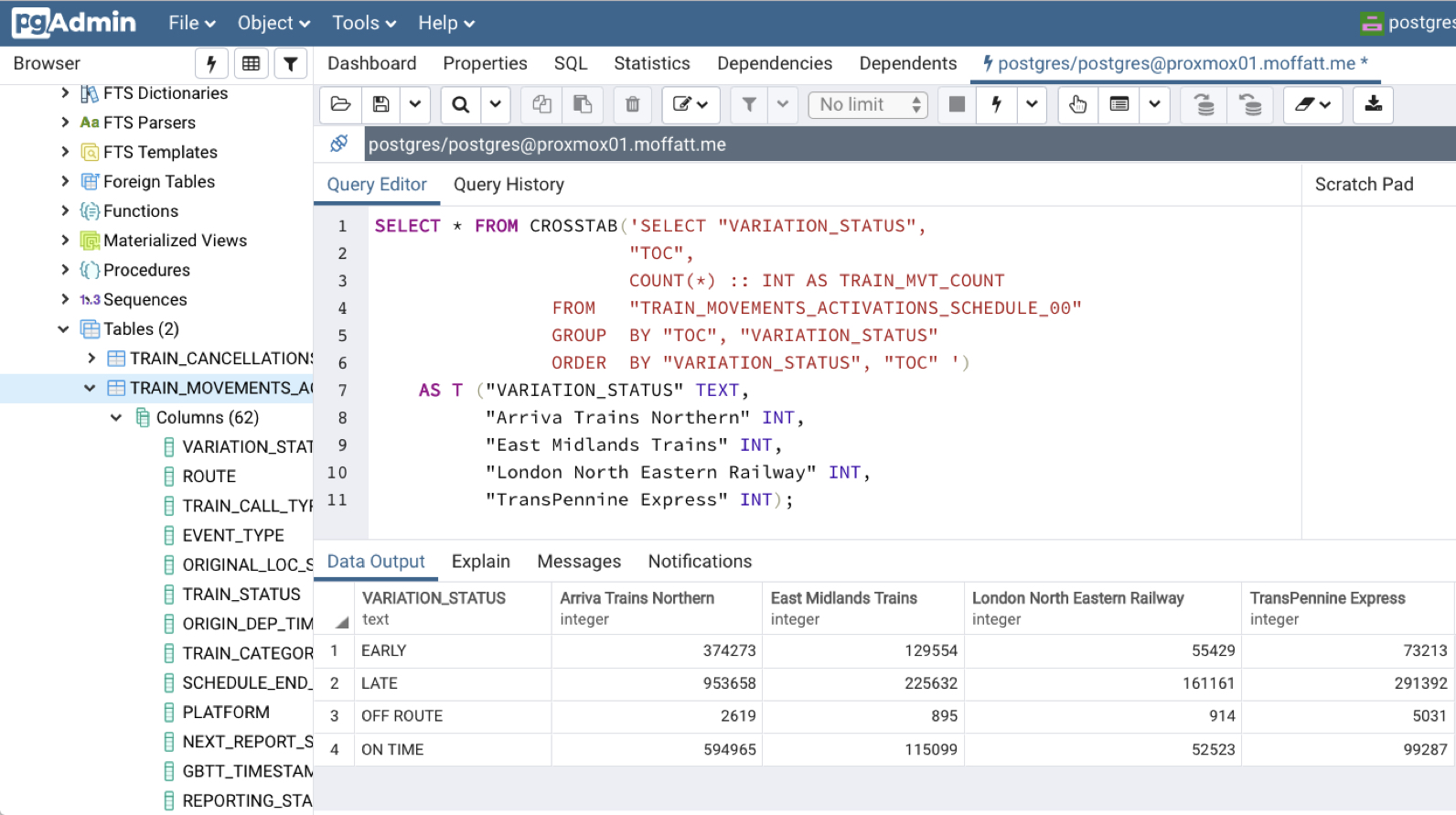Open the Edit pencil dropdown button
The height and width of the screenshot is (815, 1456).
[691, 104]
